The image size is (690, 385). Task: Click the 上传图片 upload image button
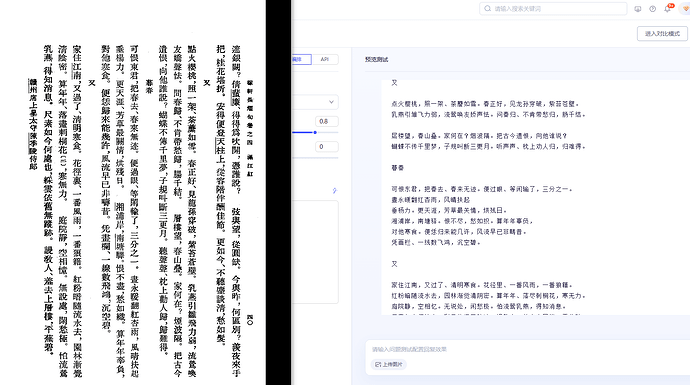point(389,364)
